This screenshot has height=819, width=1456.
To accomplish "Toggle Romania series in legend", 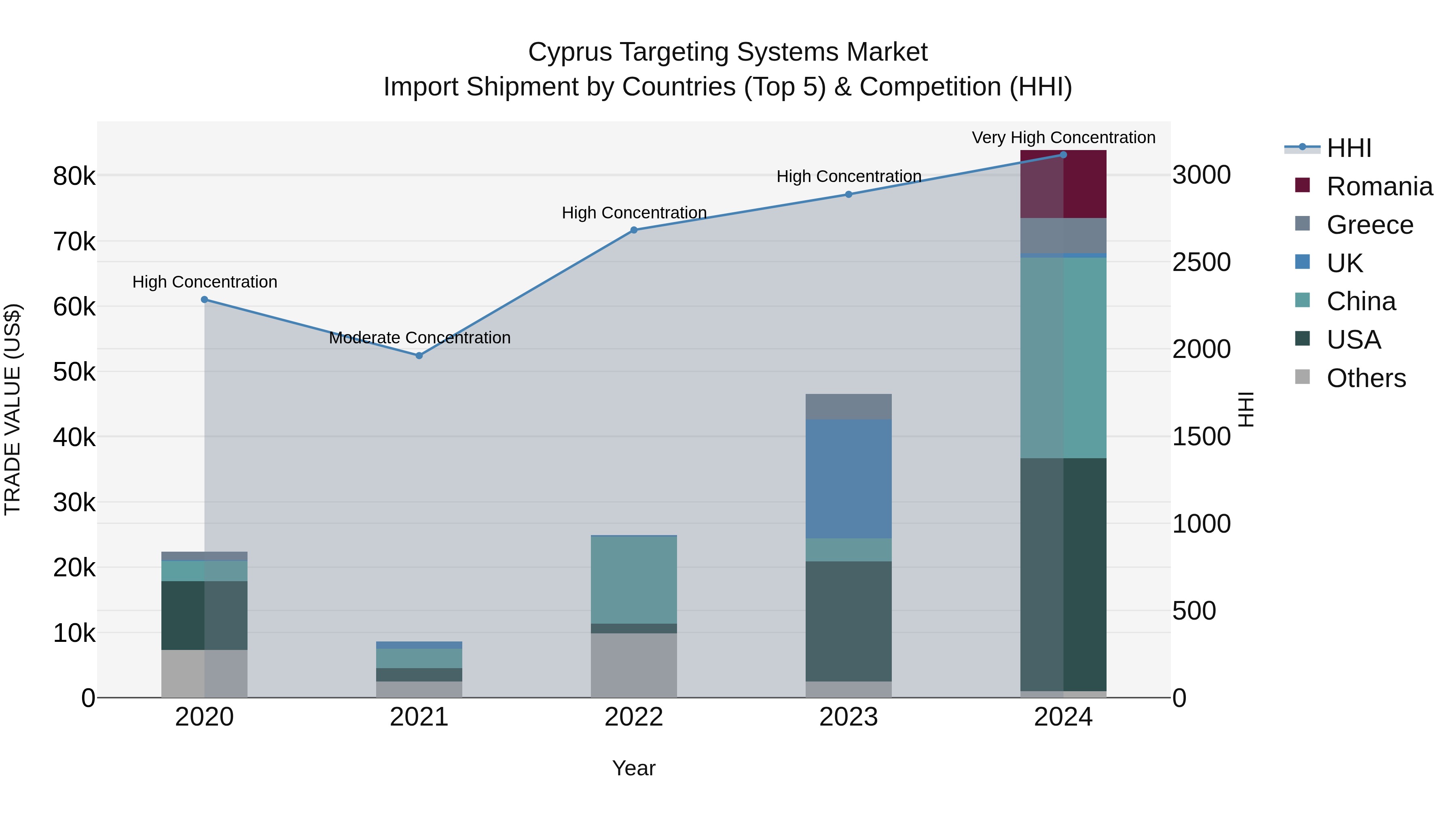I will pos(1379,186).
